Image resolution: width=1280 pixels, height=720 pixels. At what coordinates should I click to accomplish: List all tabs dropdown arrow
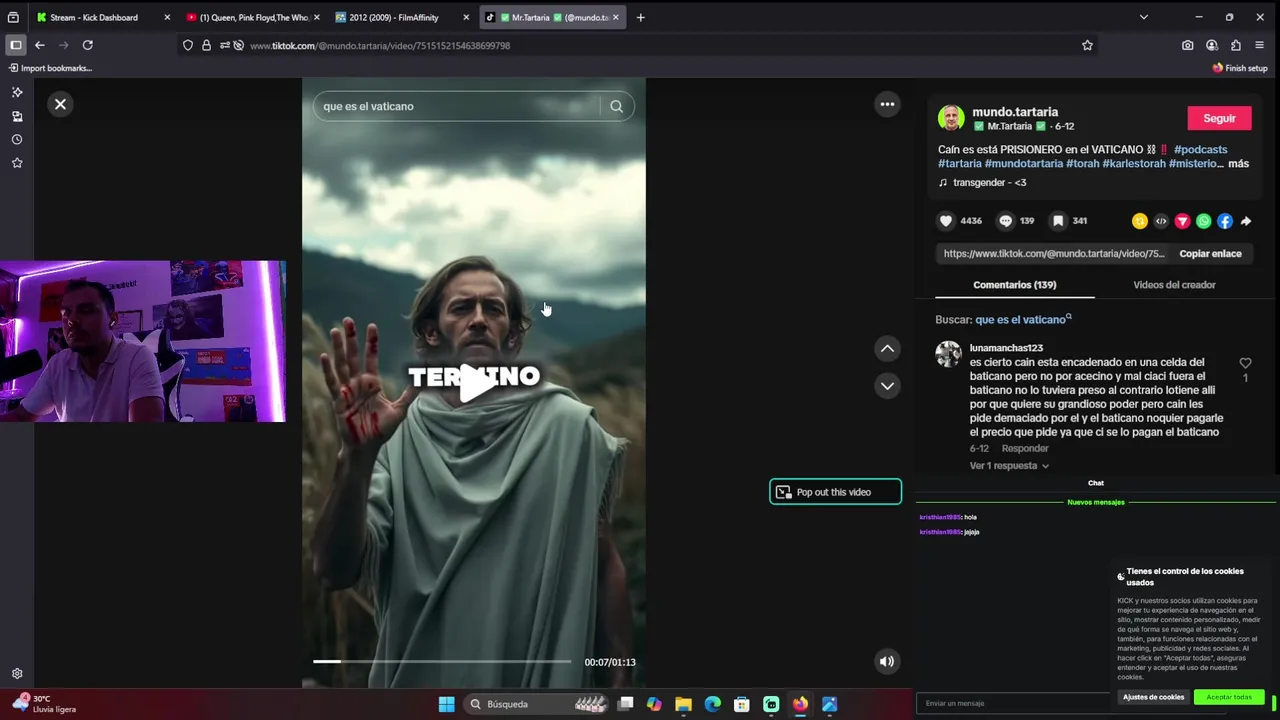(1143, 17)
